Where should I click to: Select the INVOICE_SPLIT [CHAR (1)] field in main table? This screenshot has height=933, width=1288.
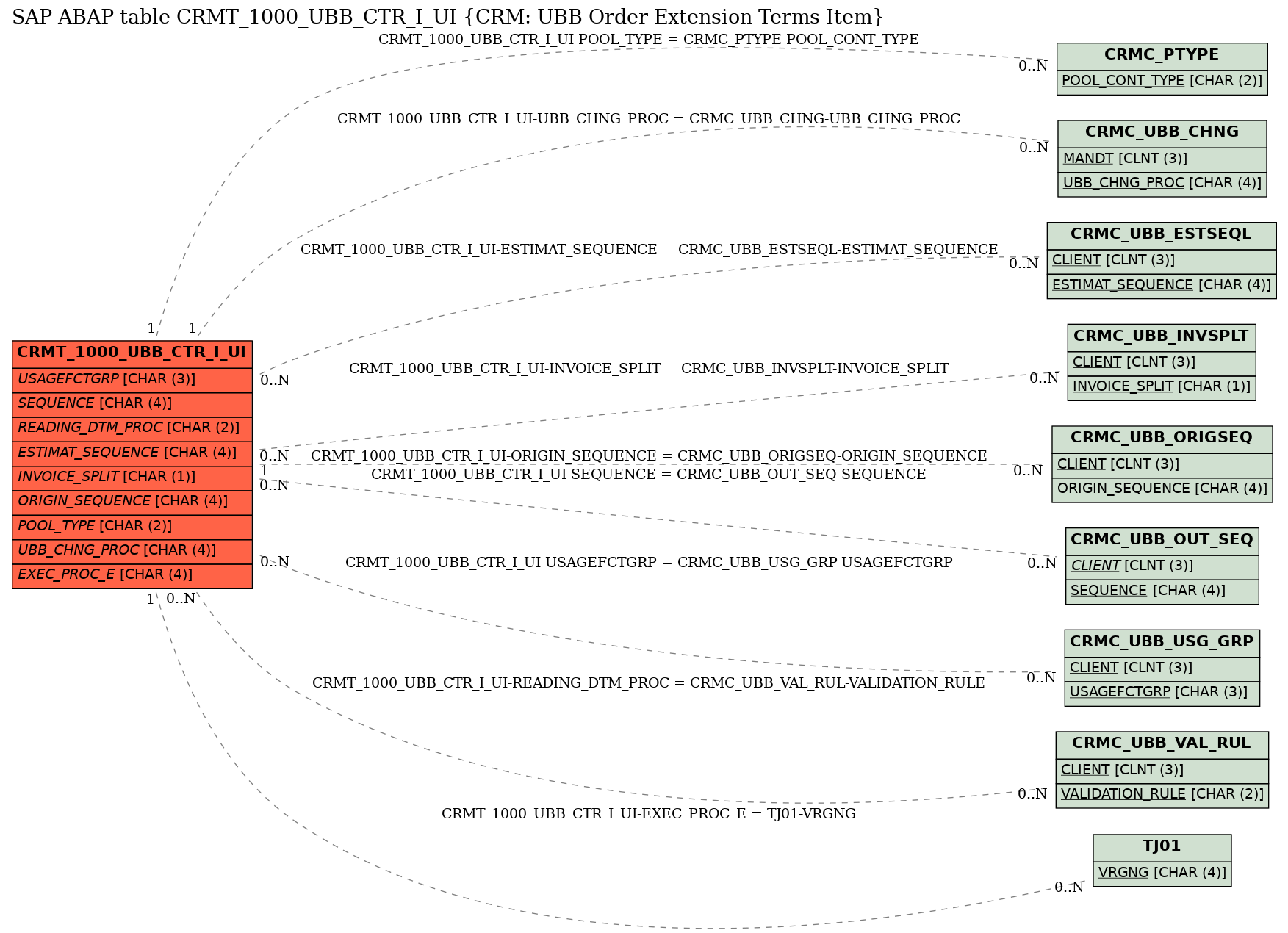click(x=132, y=478)
